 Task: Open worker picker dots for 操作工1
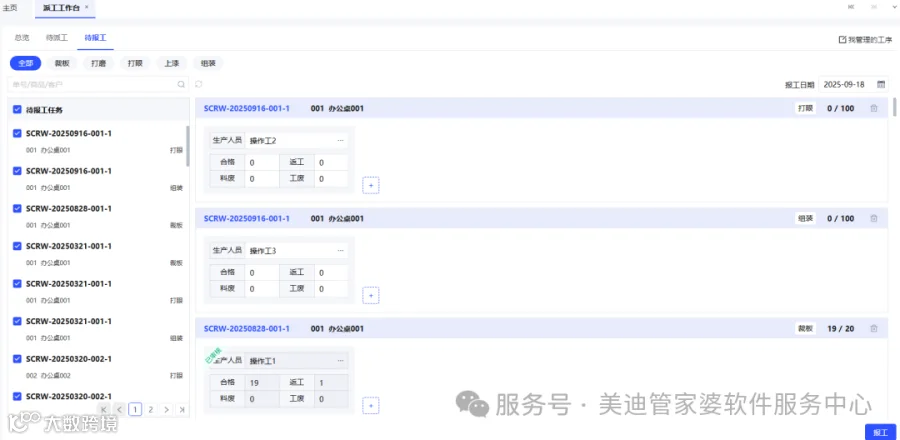pos(340,361)
